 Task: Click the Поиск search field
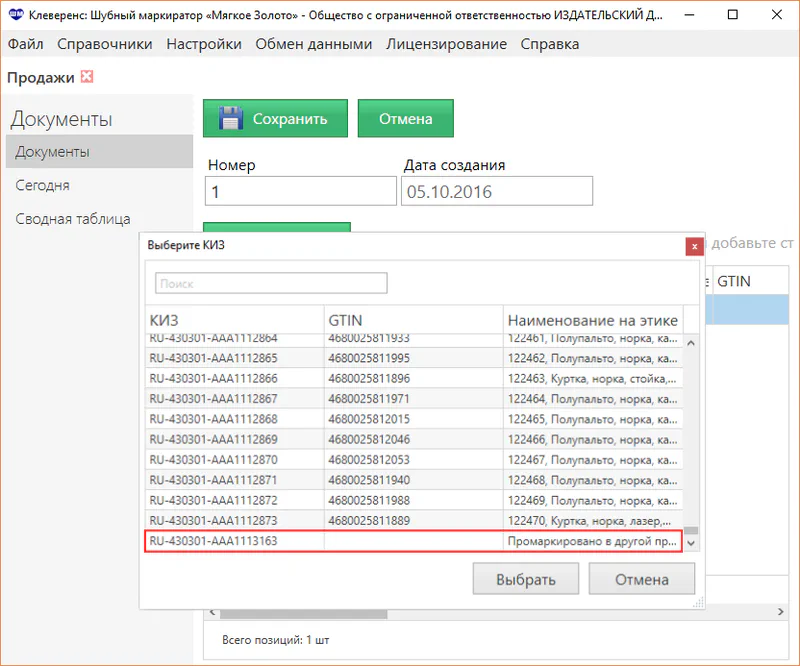(x=270, y=284)
